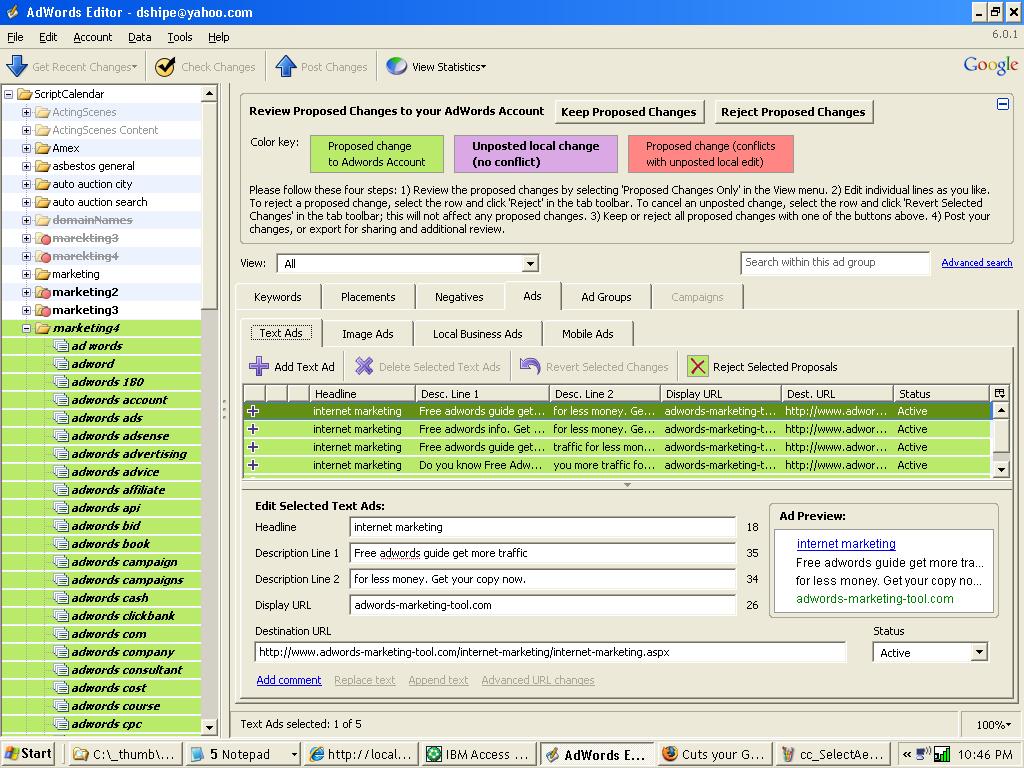The height and width of the screenshot is (768, 1024).
Task: Click the Get Recent Changes down-arrow icon
Action: (x=16, y=67)
